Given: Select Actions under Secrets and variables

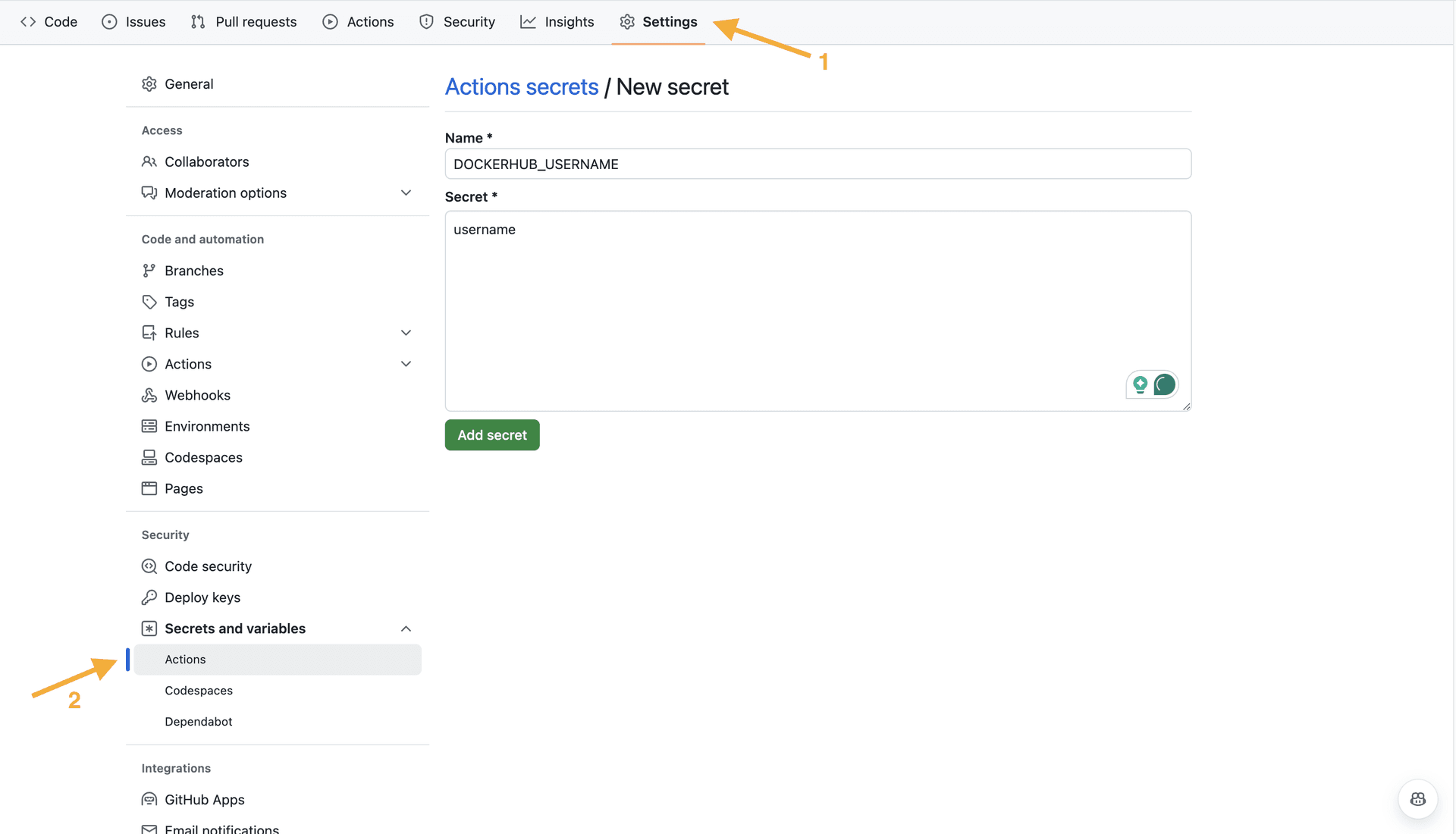Looking at the screenshot, I should click(x=278, y=660).
